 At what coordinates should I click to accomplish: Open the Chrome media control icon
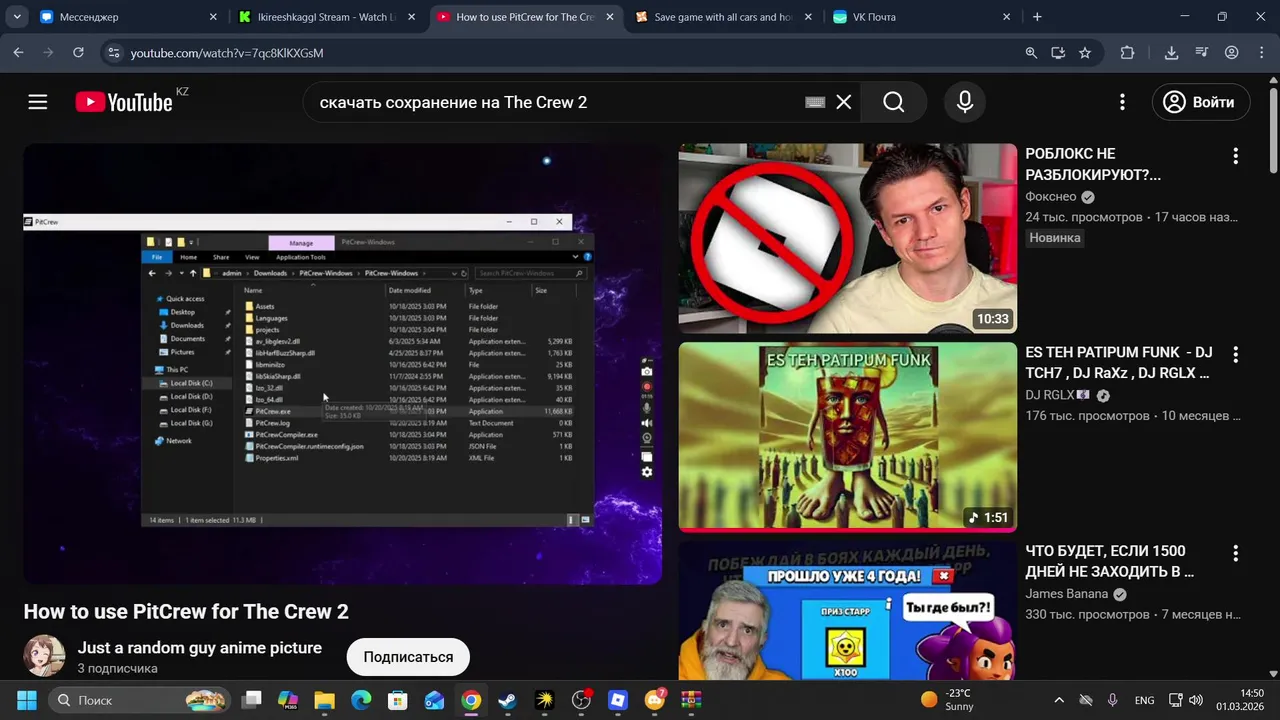pyautogui.click(x=1202, y=53)
